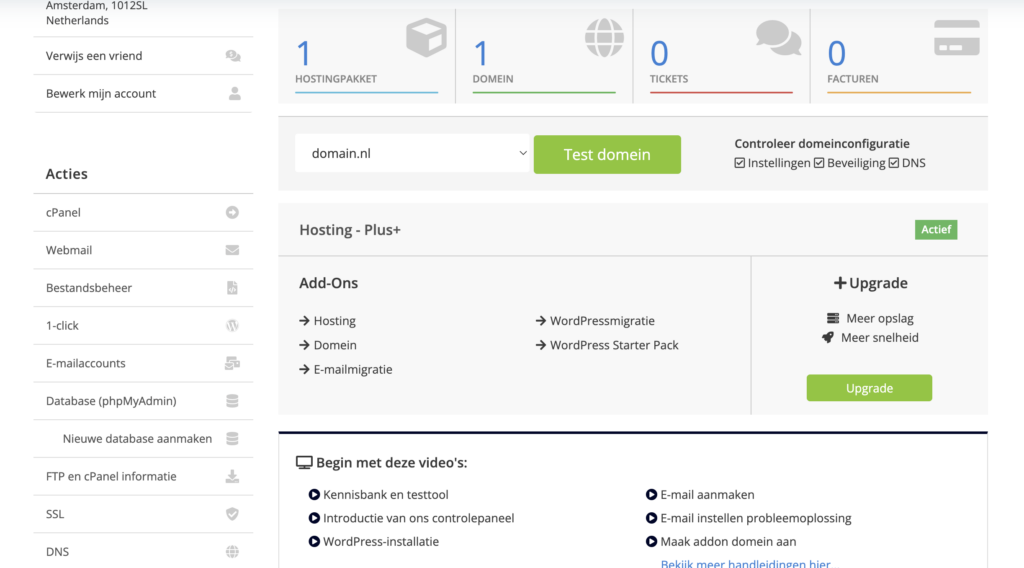Click the E-mailaccounts icon
The image size is (1024, 568).
[232, 363]
